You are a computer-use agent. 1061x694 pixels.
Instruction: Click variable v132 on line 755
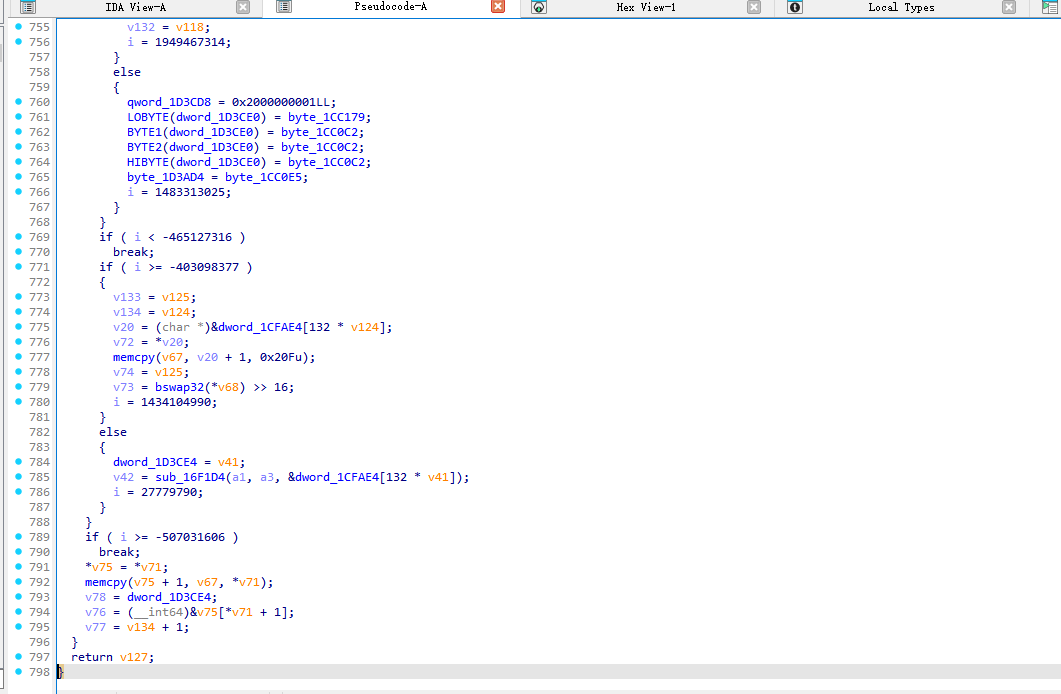point(141,27)
